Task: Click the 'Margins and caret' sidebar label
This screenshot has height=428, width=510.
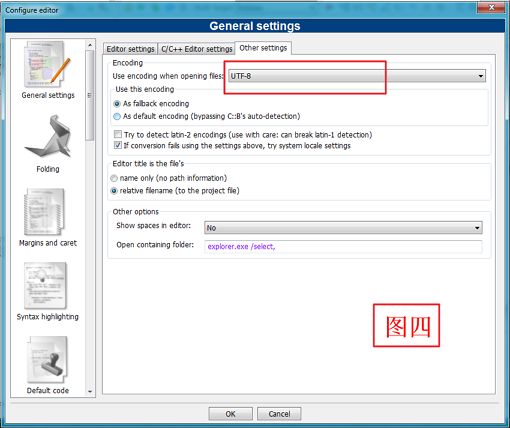Action: point(48,243)
